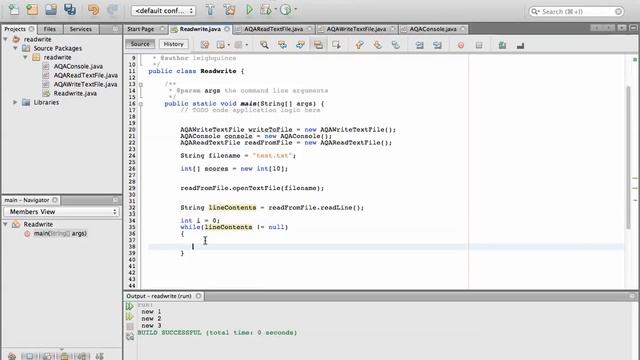Screen dimensions: 640x360
Task: Click the Stop Macro Recording icon
Action: [479, 45]
